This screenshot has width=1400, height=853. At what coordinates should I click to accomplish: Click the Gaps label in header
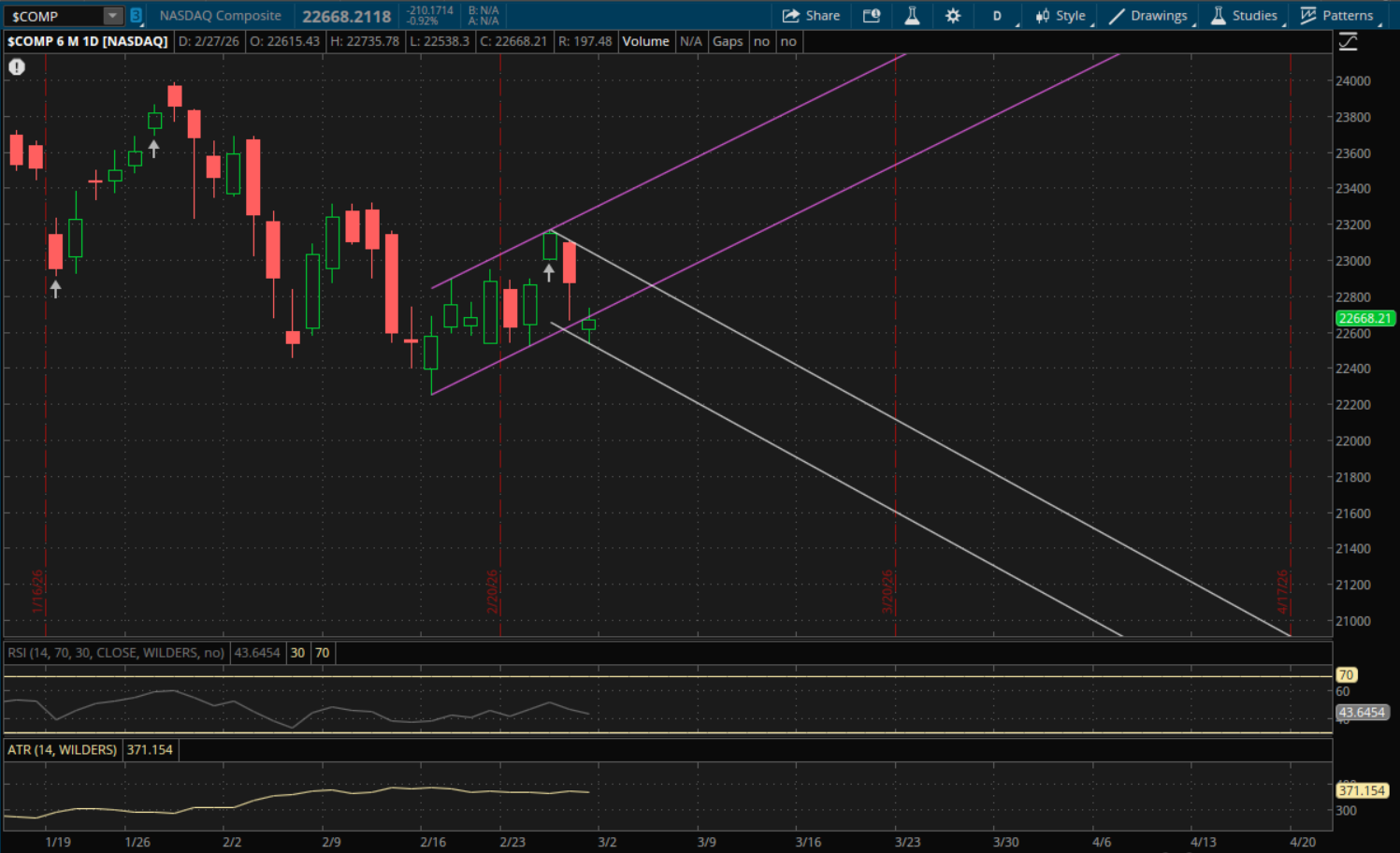(728, 41)
